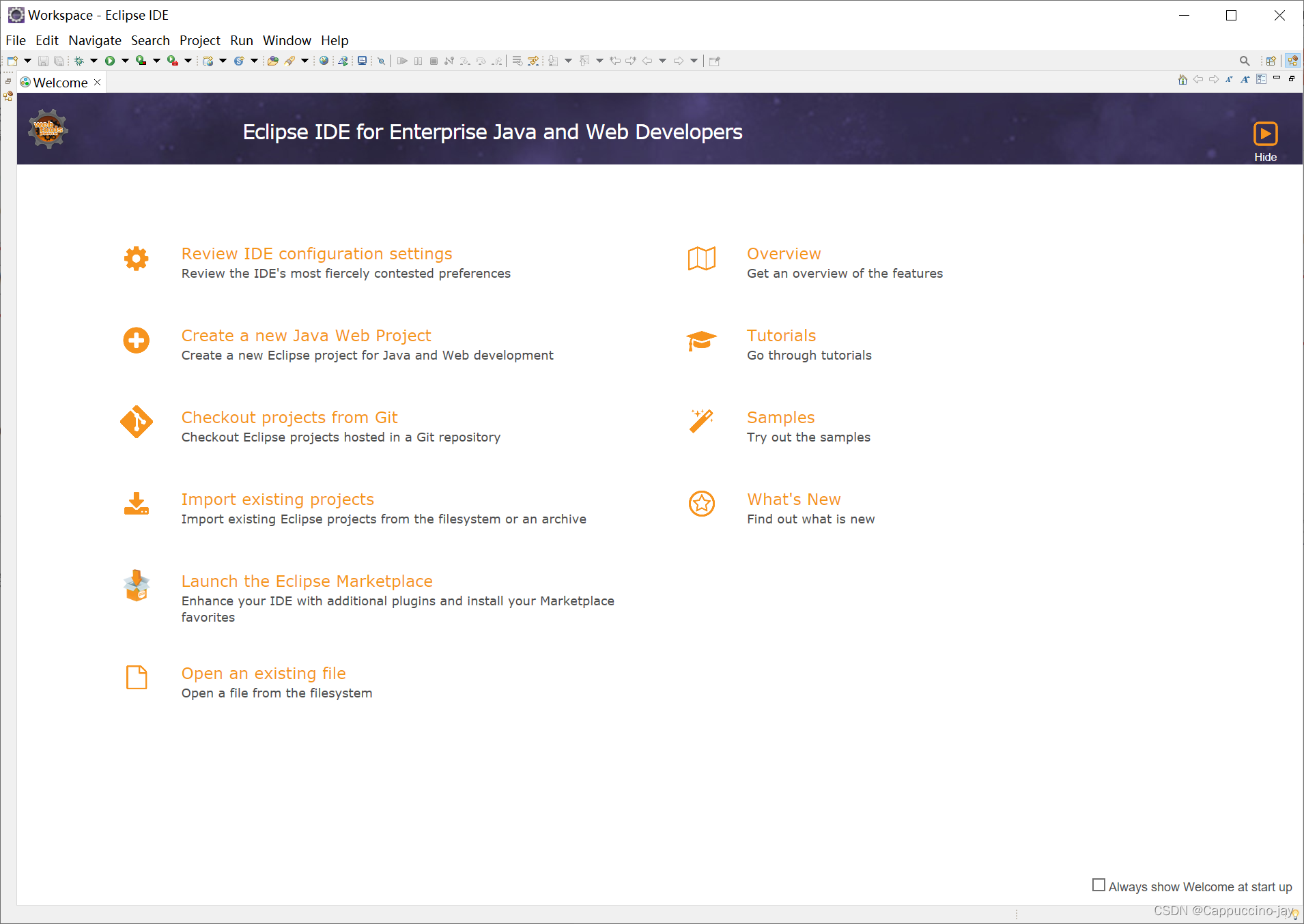
Task: Open the Samples link
Action: [x=780, y=418]
